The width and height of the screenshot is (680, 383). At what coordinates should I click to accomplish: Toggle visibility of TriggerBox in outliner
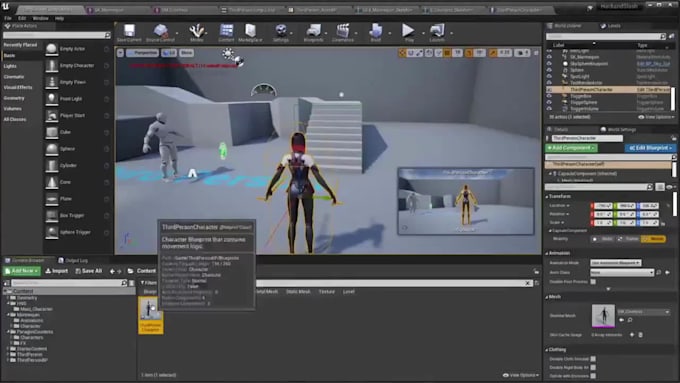click(549, 96)
